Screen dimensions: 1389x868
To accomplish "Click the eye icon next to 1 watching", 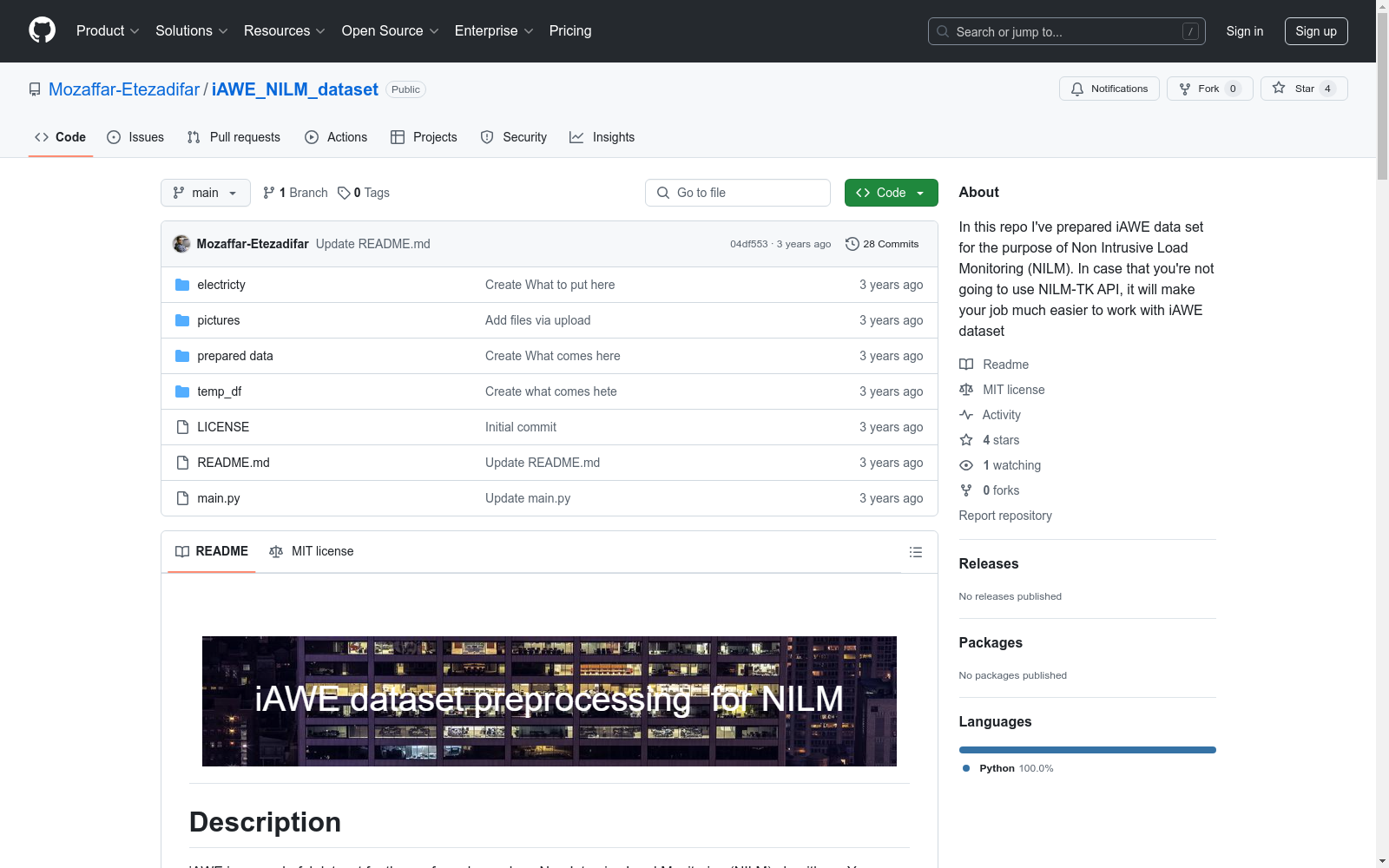I will (x=966, y=465).
